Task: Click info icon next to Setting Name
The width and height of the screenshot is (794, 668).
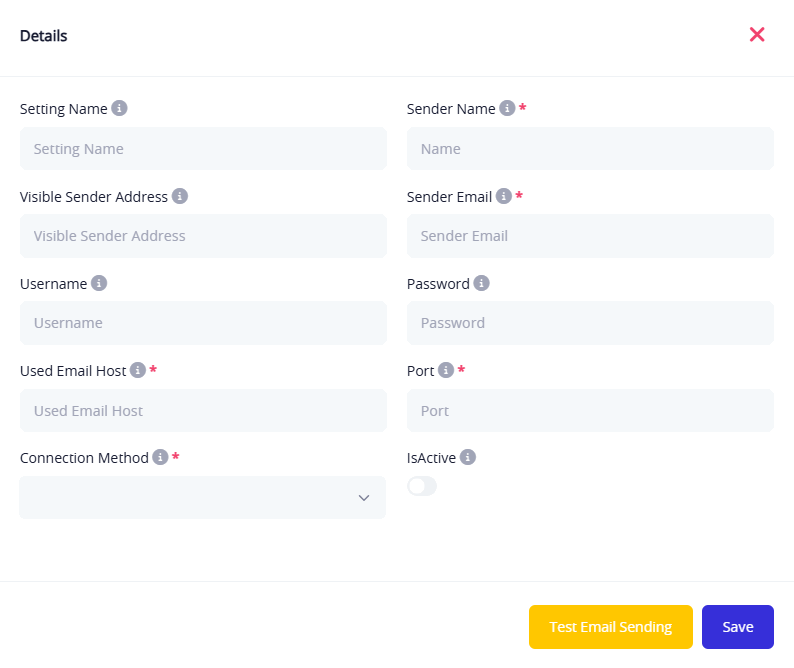Action: pyautogui.click(x=119, y=108)
